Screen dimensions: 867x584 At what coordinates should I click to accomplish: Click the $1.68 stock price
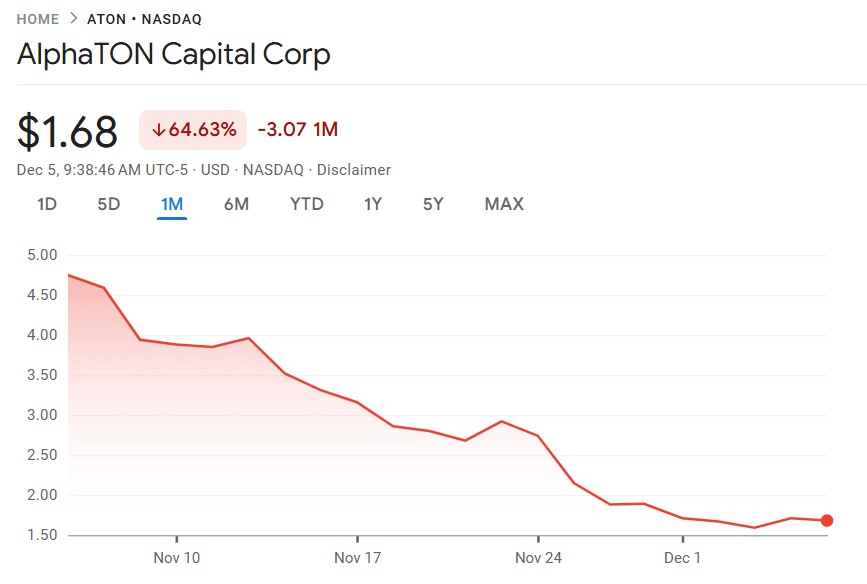[x=67, y=130]
